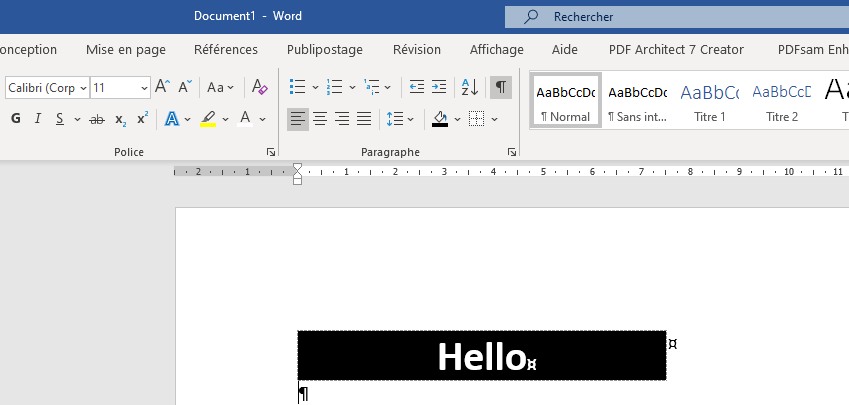Align text left
Screen dimensions: 849x405
pos(298,119)
